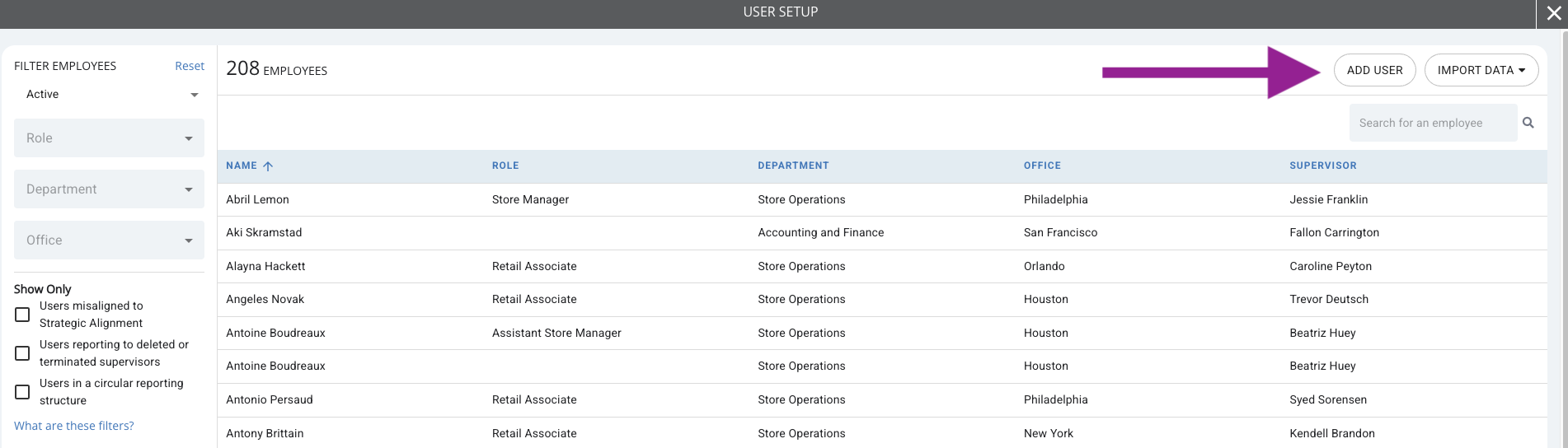Click the Name sort arrow icon

pos(268,166)
